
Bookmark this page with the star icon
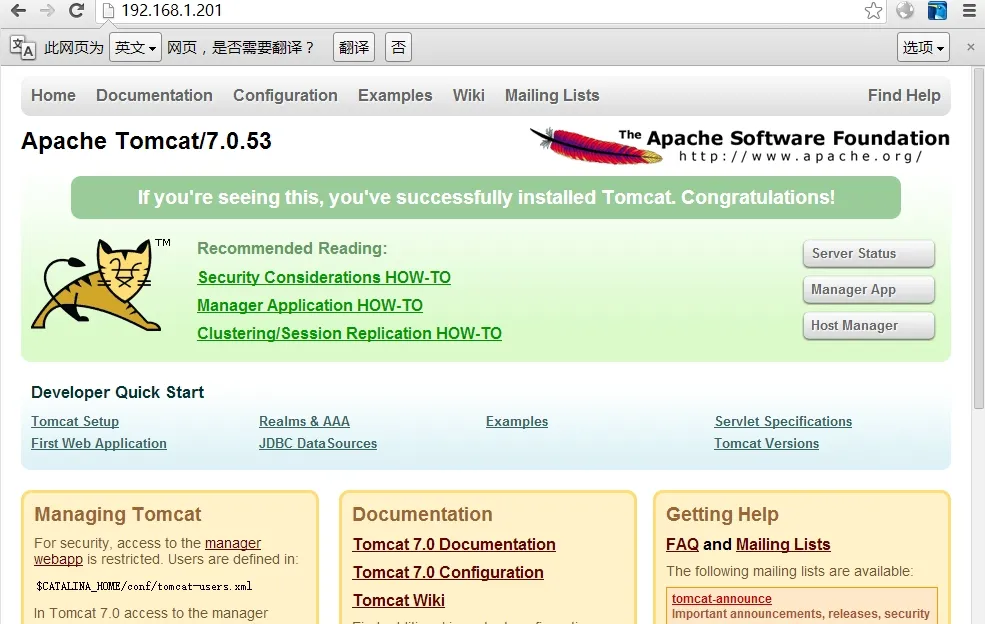[873, 11]
